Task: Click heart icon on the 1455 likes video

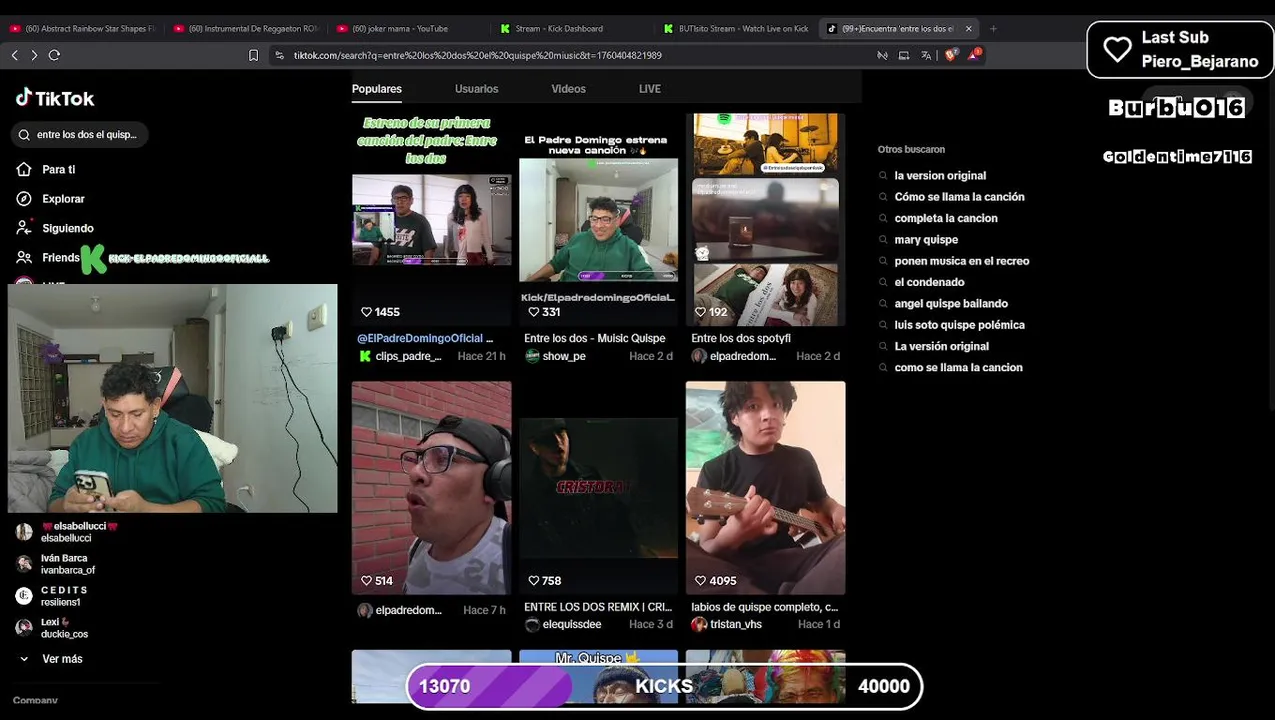Action: pyautogui.click(x=366, y=312)
